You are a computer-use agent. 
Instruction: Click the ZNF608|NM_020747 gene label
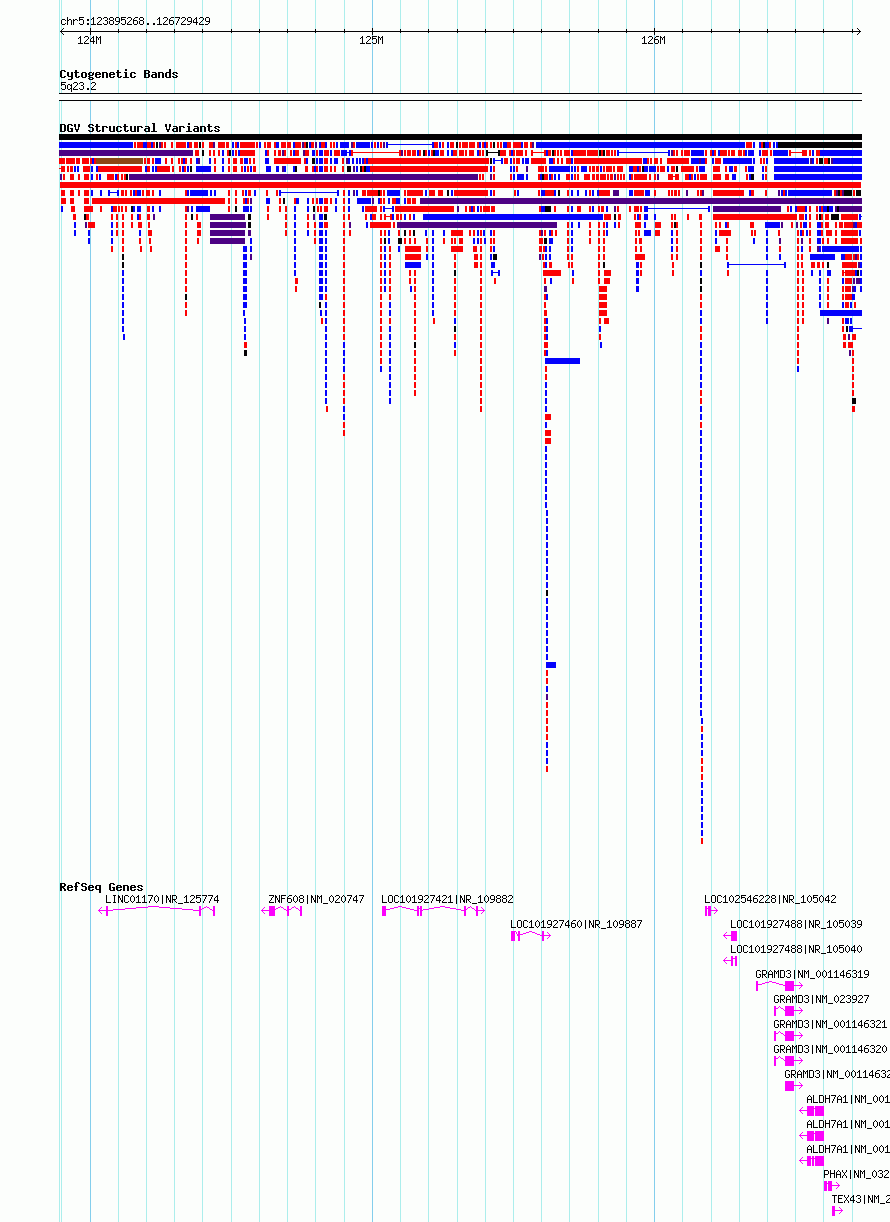[x=316, y=899]
